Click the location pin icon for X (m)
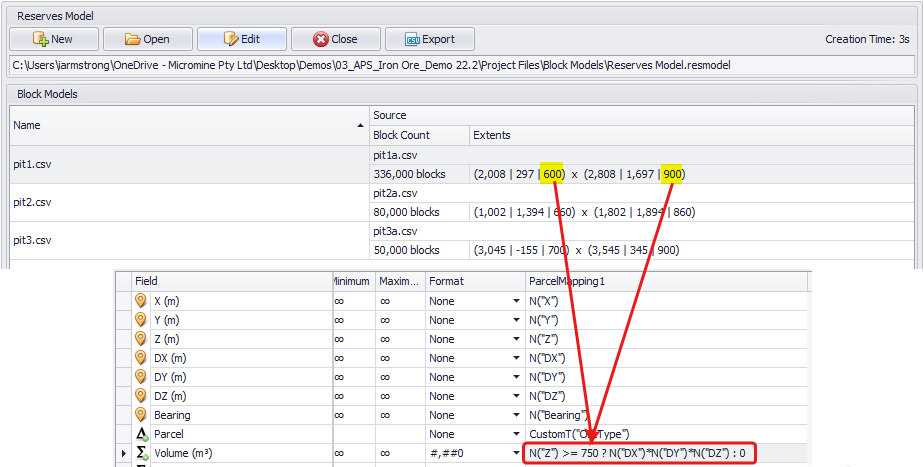The width and height of the screenshot is (924, 467). (x=140, y=301)
